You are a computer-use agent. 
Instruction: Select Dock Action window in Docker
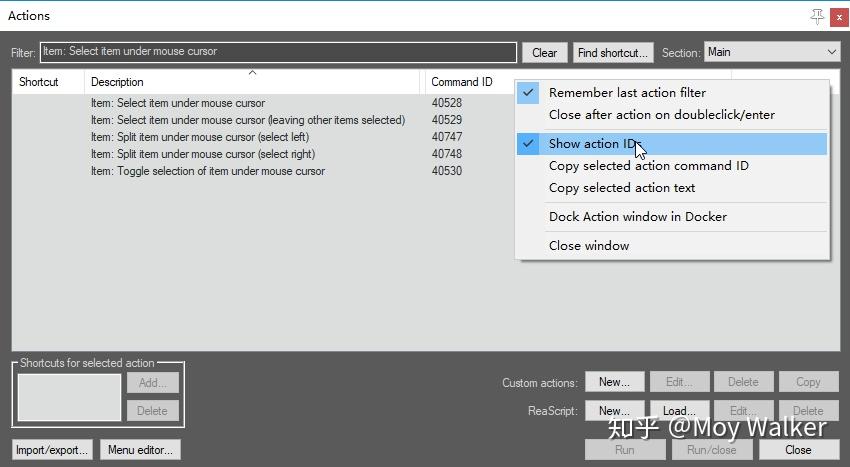coord(637,217)
